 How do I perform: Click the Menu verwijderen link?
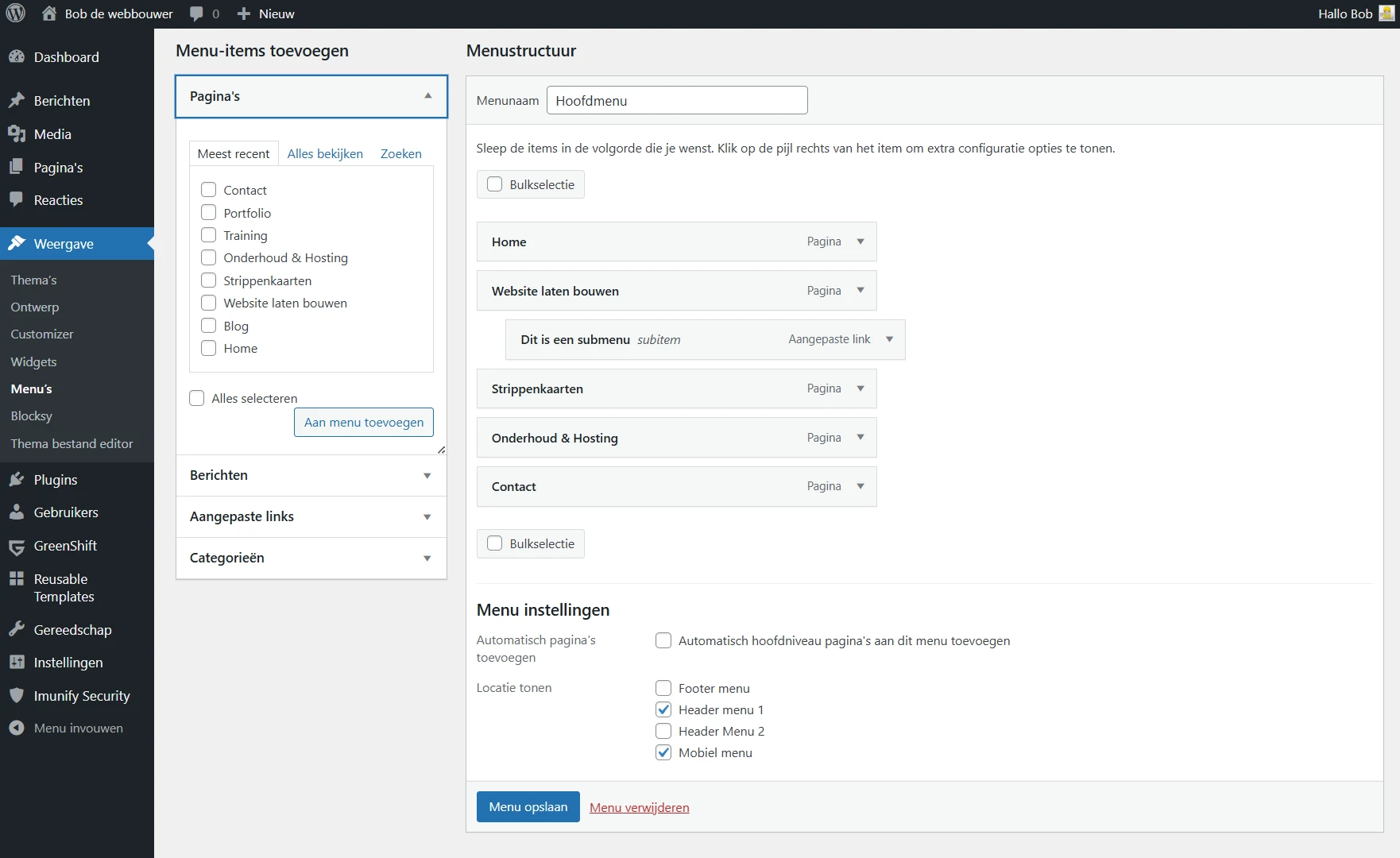pyautogui.click(x=639, y=807)
